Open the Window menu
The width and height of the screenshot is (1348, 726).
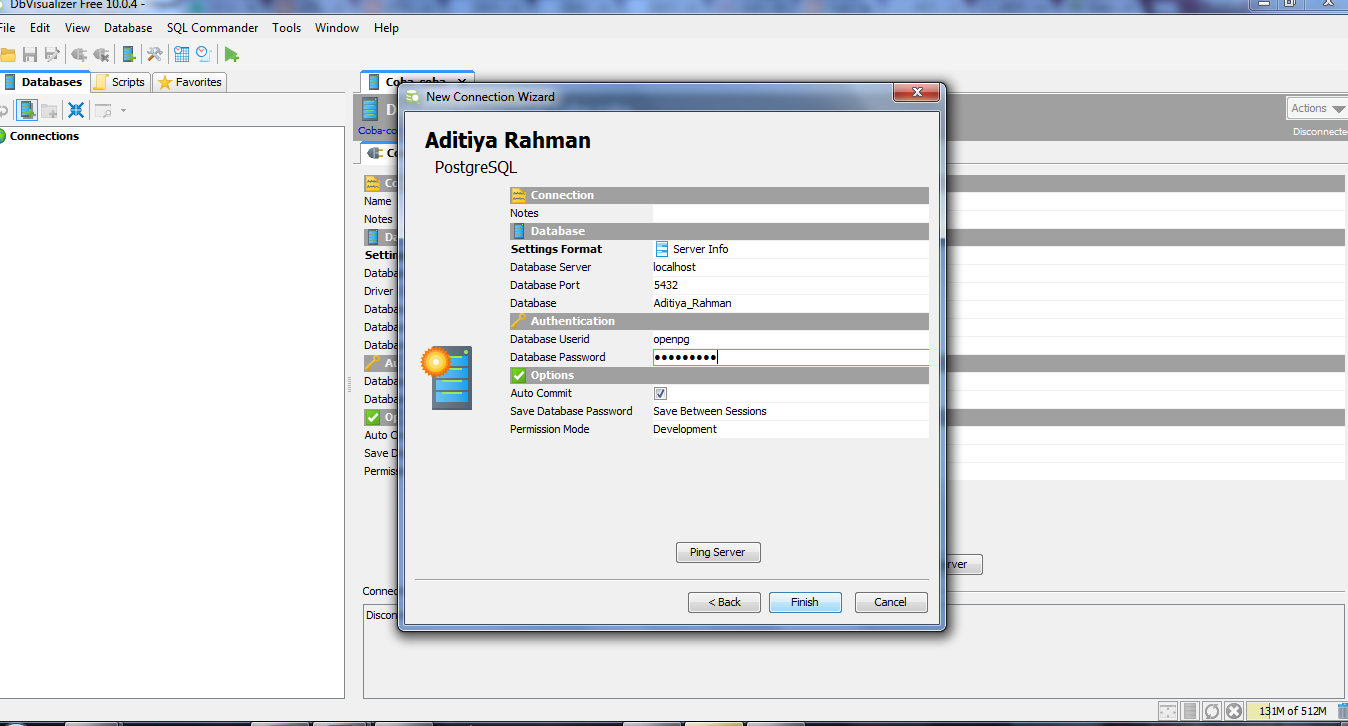337,28
